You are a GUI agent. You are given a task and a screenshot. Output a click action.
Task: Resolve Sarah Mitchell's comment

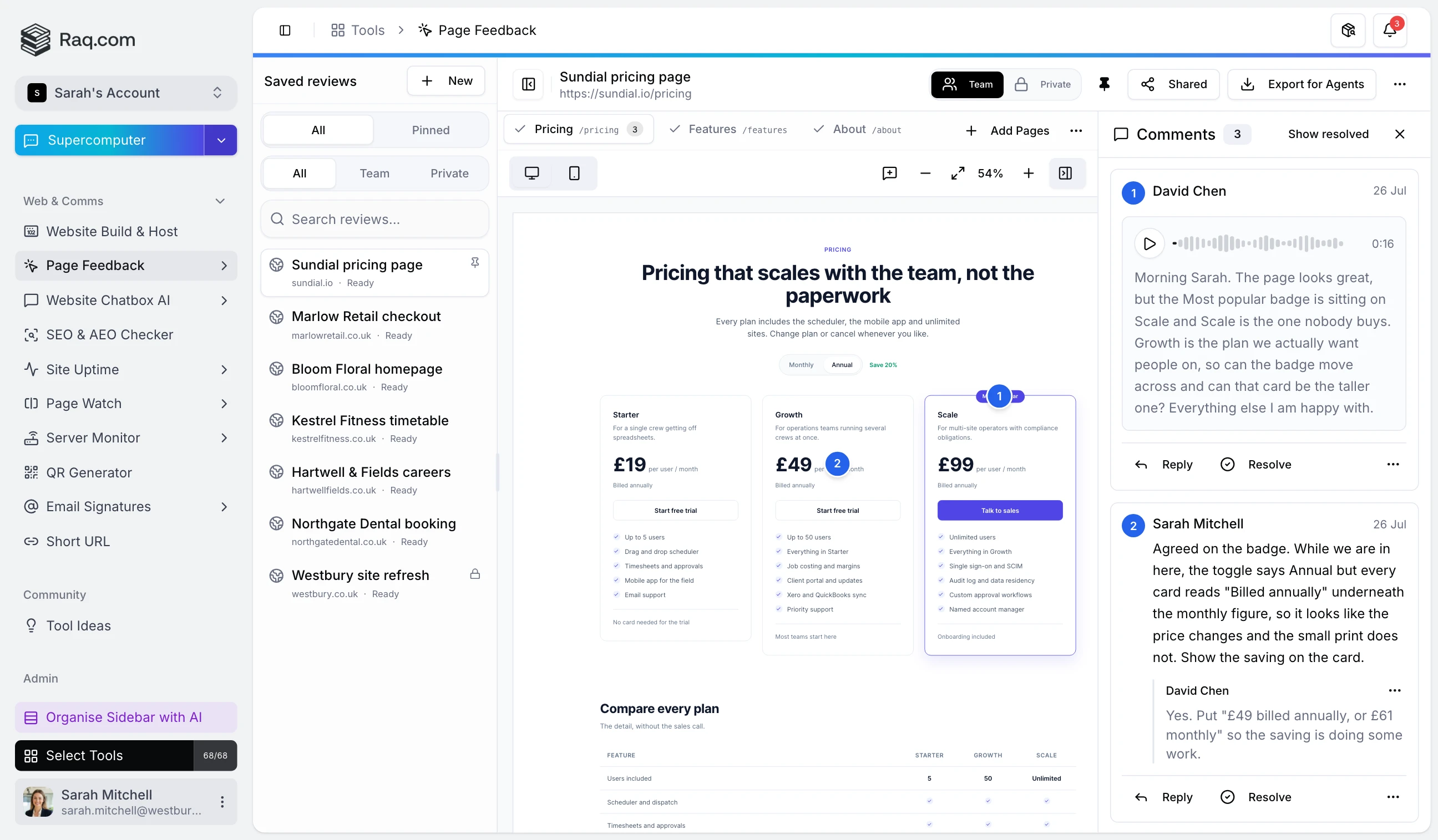tap(1255, 797)
